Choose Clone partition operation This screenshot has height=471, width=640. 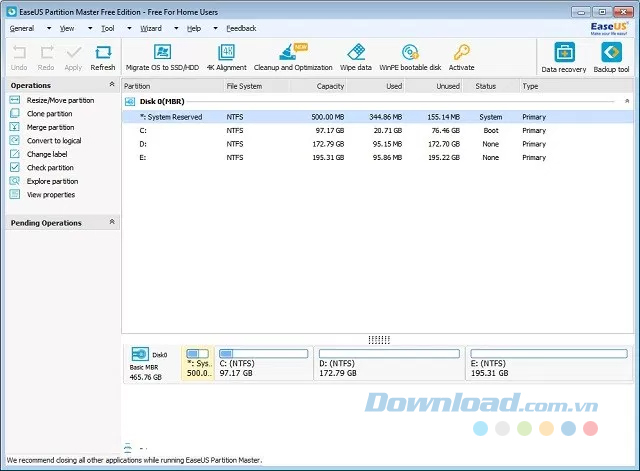[x=49, y=114]
